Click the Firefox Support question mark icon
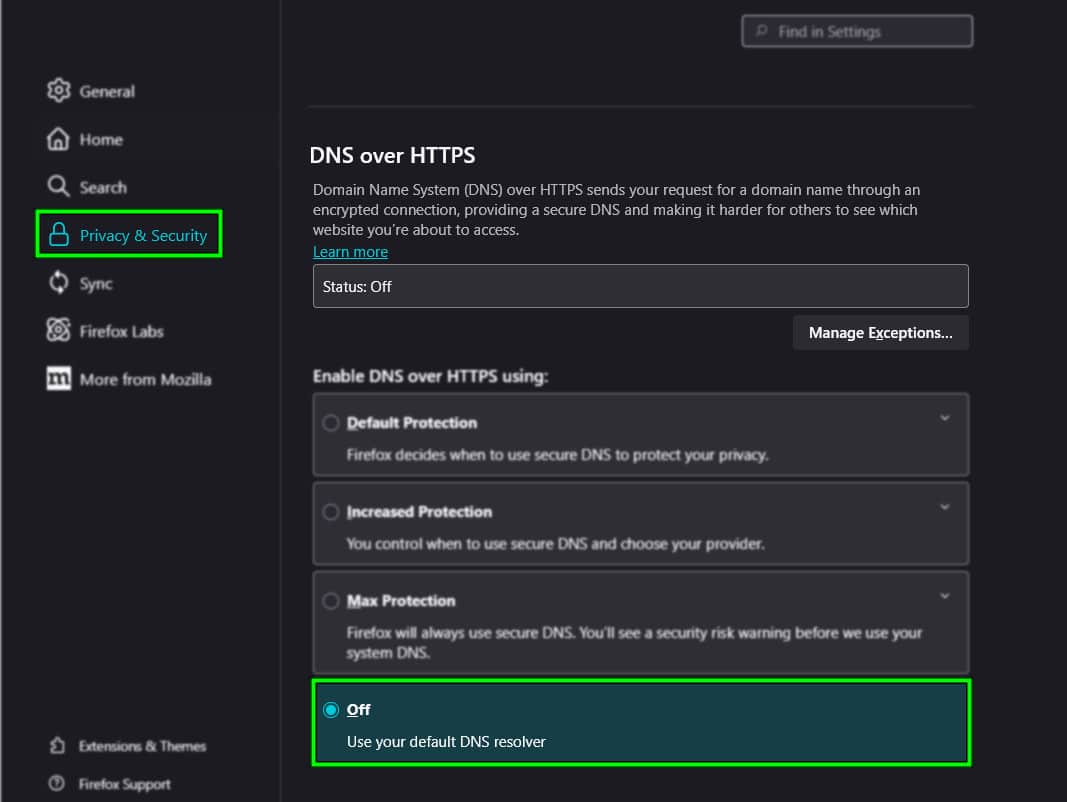 tap(57, 784)
